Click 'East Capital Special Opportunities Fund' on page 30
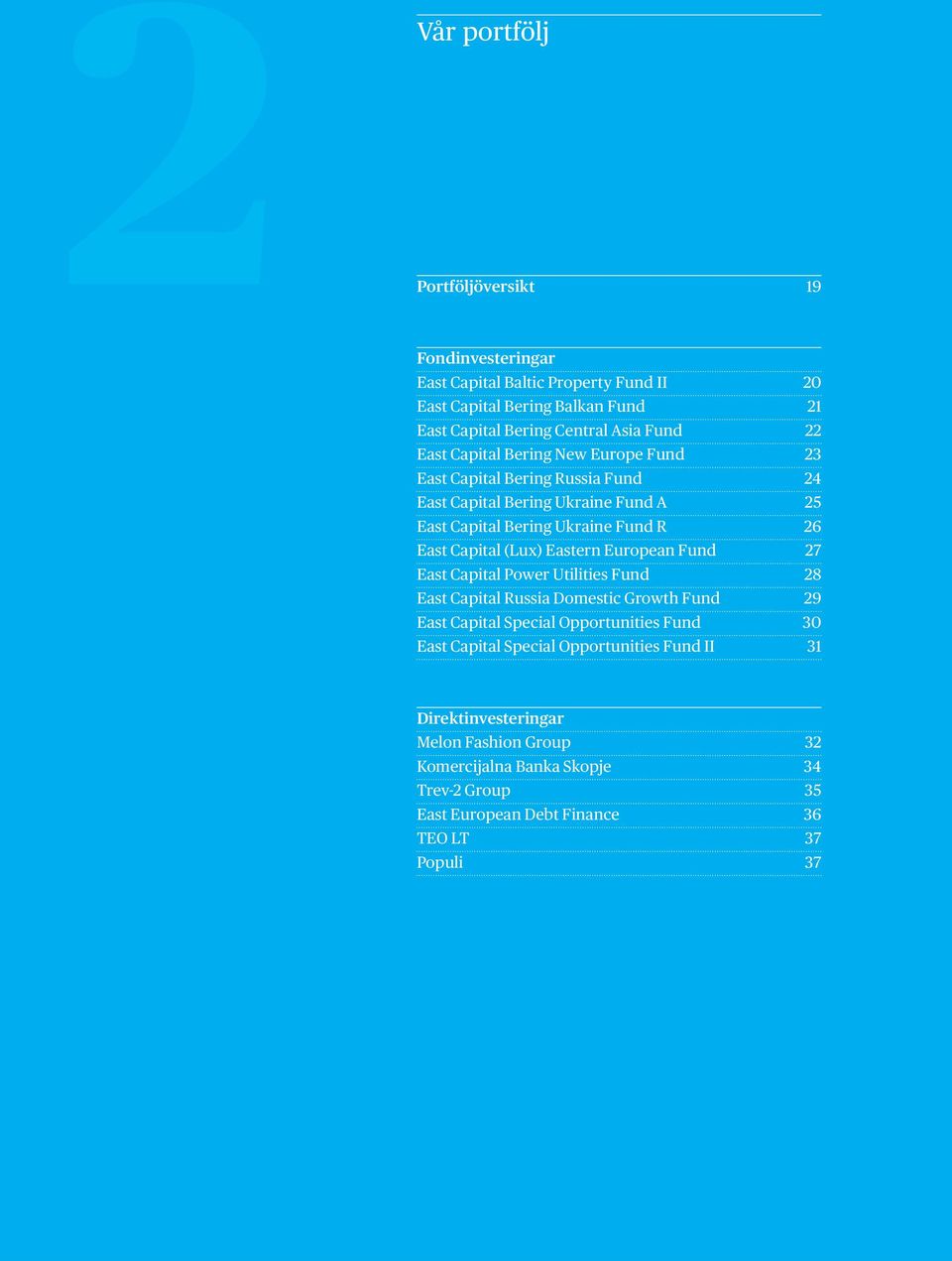Image resolution: width=952 pixels, height=1261 pixels. [x=558, y=622]
